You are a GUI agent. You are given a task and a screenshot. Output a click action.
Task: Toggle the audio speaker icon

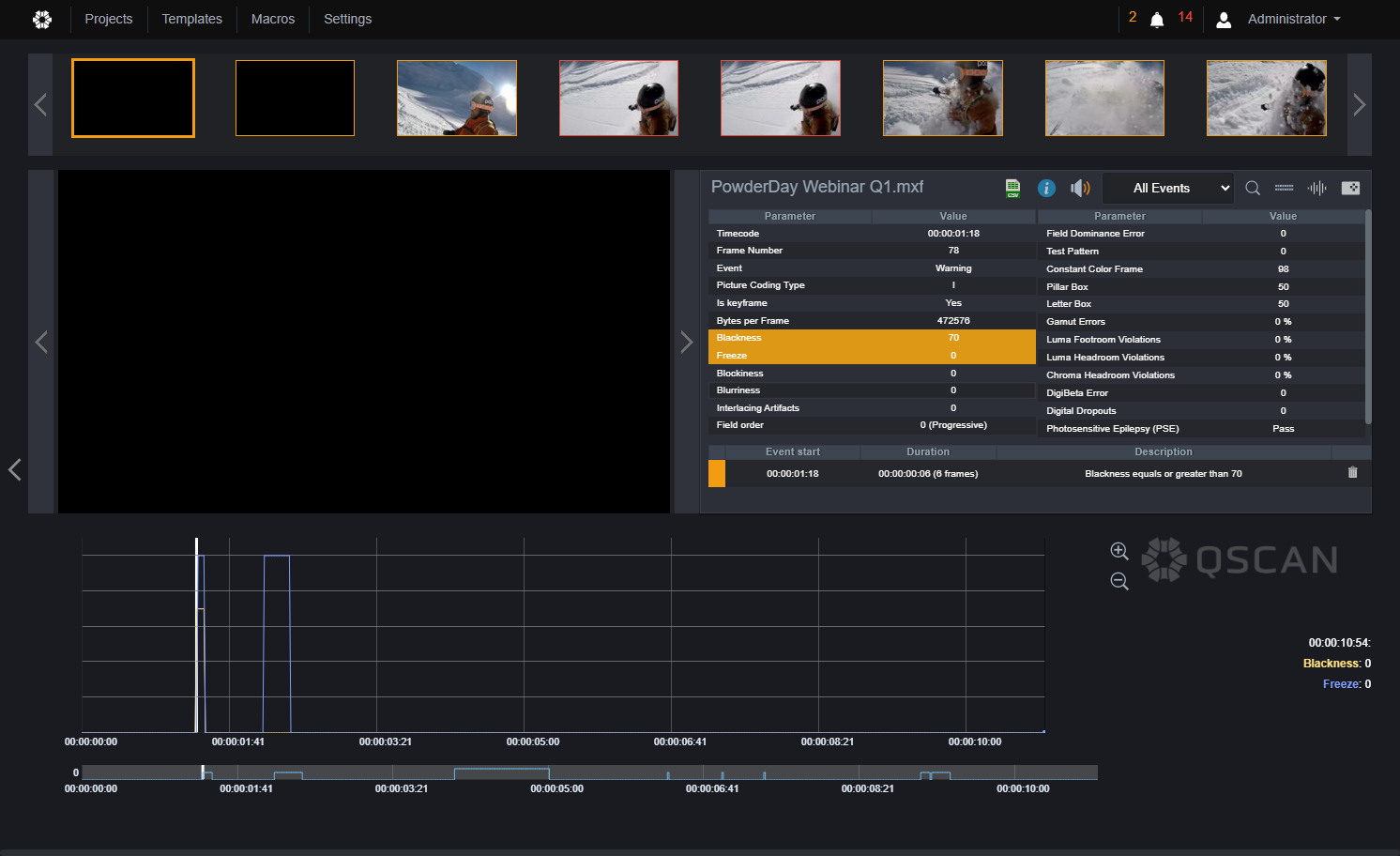(x=1080, y=188)
